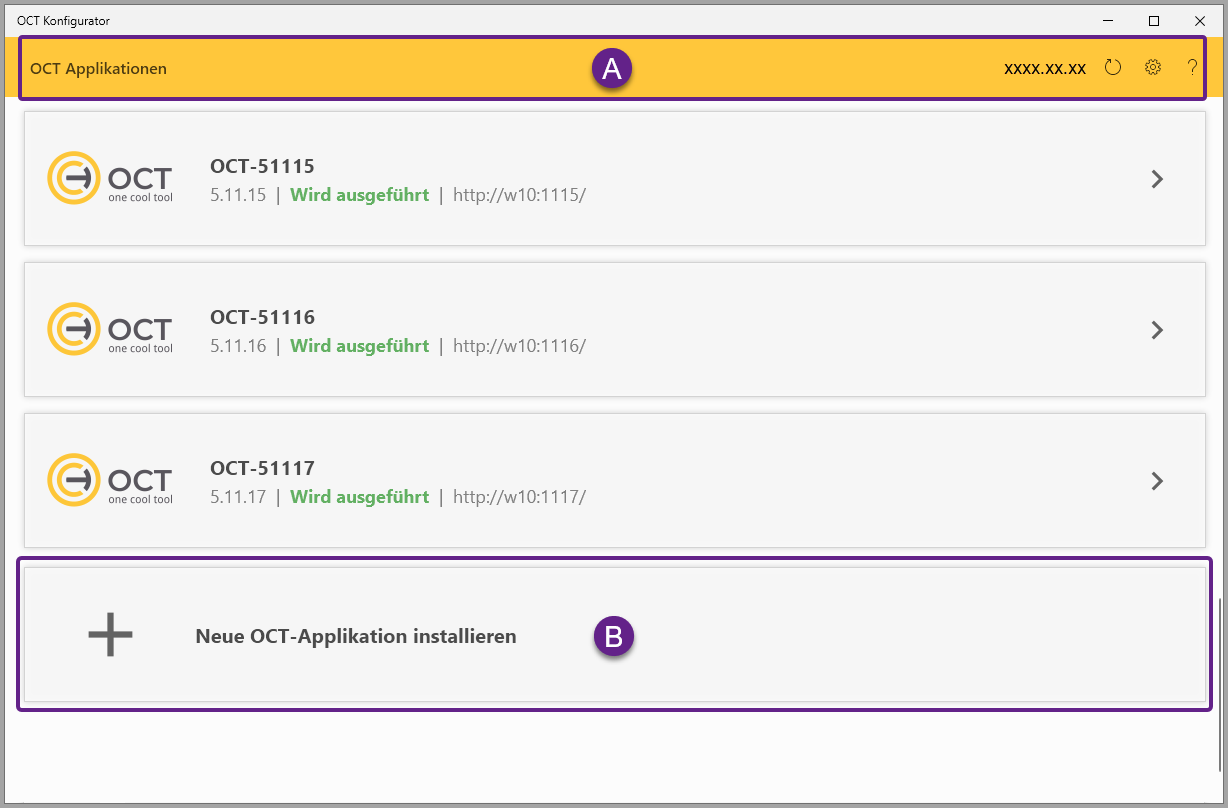The width and height of the screenshot is (1228, 808).
Task: Click the OCT logo of OCT-51116
Action: click(110, 329)
